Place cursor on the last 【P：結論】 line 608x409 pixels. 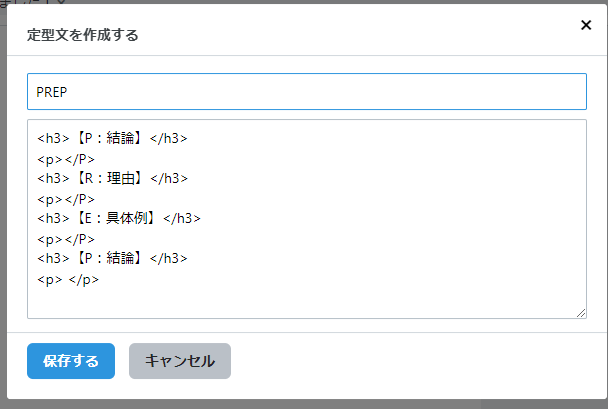click(112, 258)
